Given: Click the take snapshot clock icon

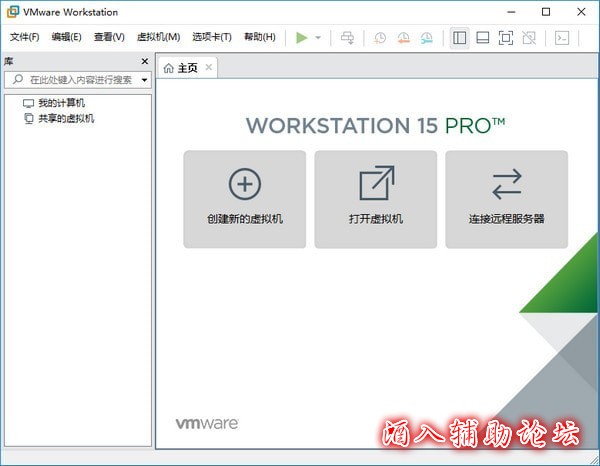Looking at the screenshot, I should tap(380, 38).
